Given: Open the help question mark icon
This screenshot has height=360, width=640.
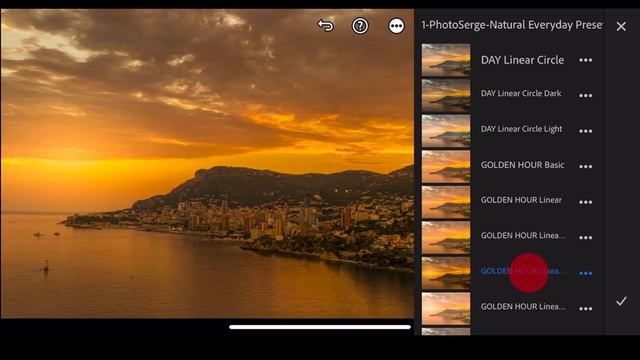Looking at the screenshot, I should pyautogui.click(x=360, y=26).
